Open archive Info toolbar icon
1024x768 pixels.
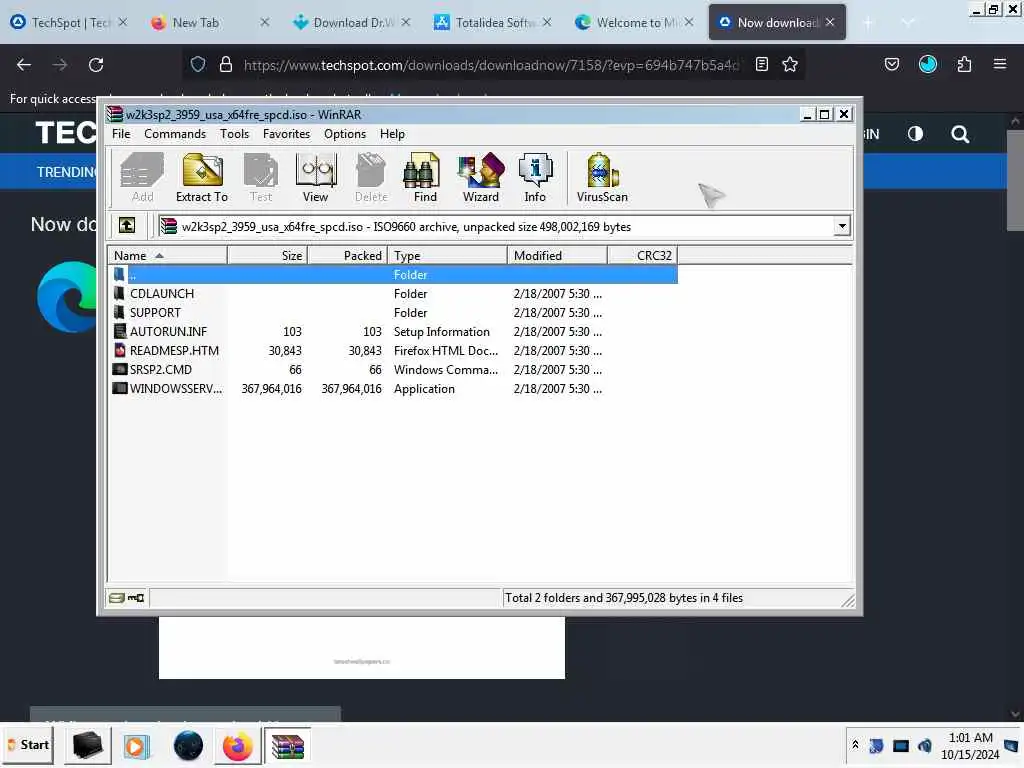tap(535, 177)
